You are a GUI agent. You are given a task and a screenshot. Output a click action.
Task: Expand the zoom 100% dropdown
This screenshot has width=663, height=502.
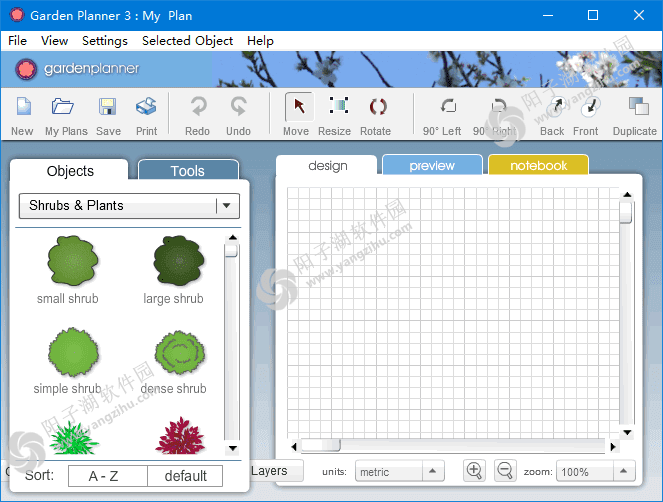(x=596, y=471)
